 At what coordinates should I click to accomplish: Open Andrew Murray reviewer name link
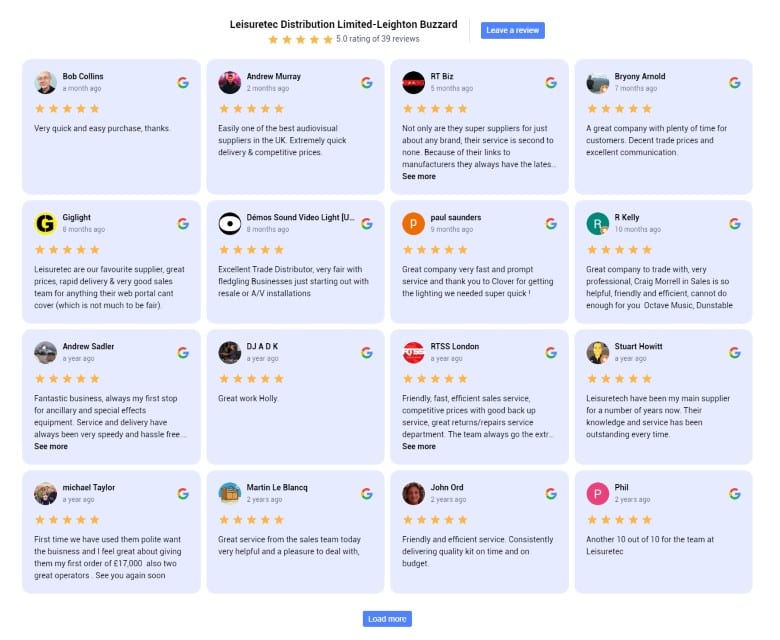tap(274, 77)
